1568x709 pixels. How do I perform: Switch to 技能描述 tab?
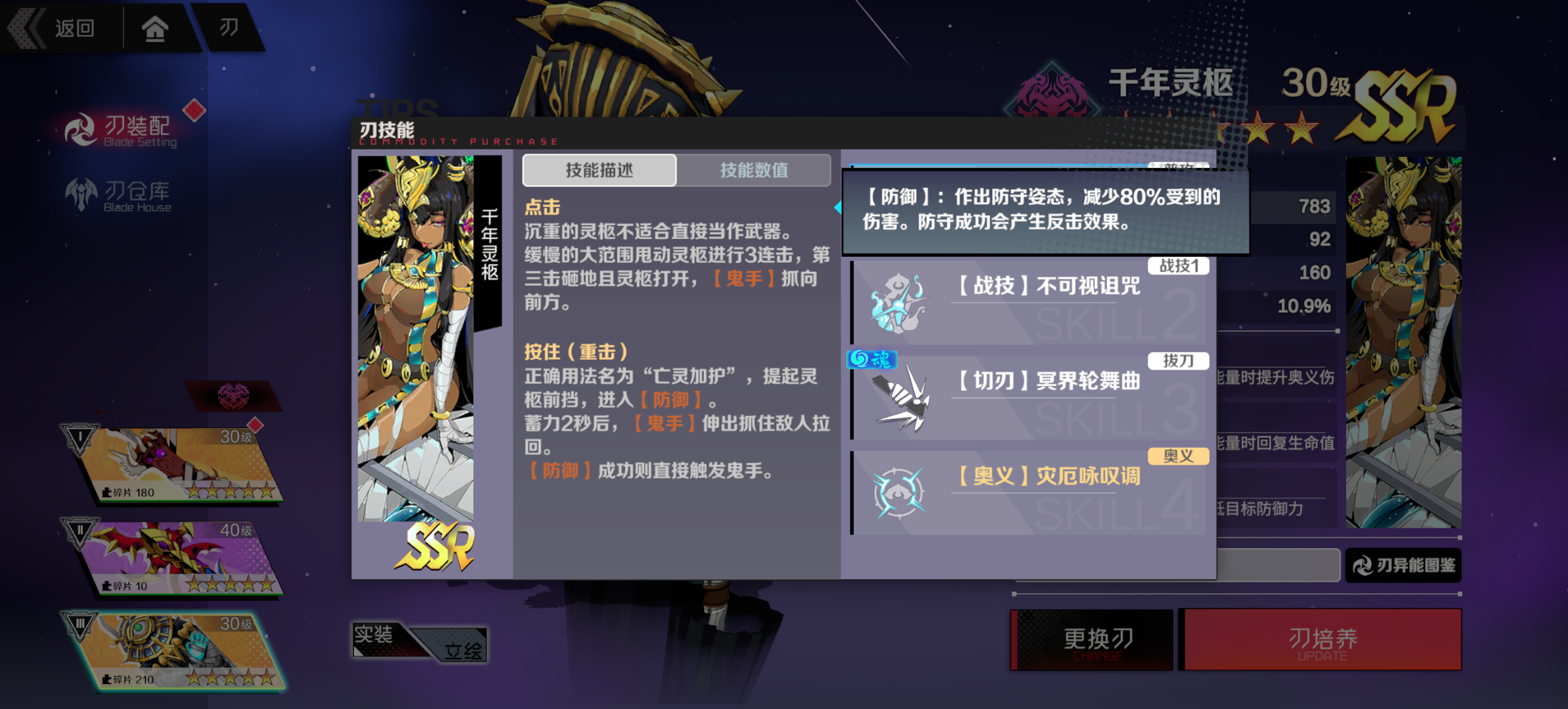(x=599, y=170)
